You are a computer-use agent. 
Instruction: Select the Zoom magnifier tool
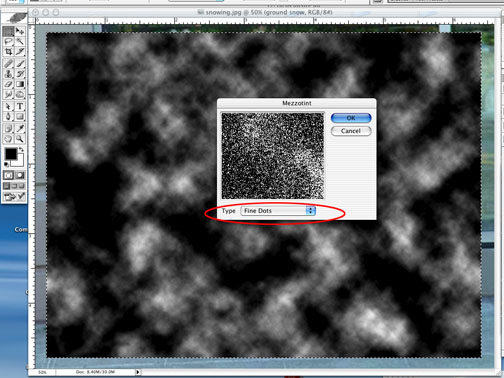pos(20,138)
